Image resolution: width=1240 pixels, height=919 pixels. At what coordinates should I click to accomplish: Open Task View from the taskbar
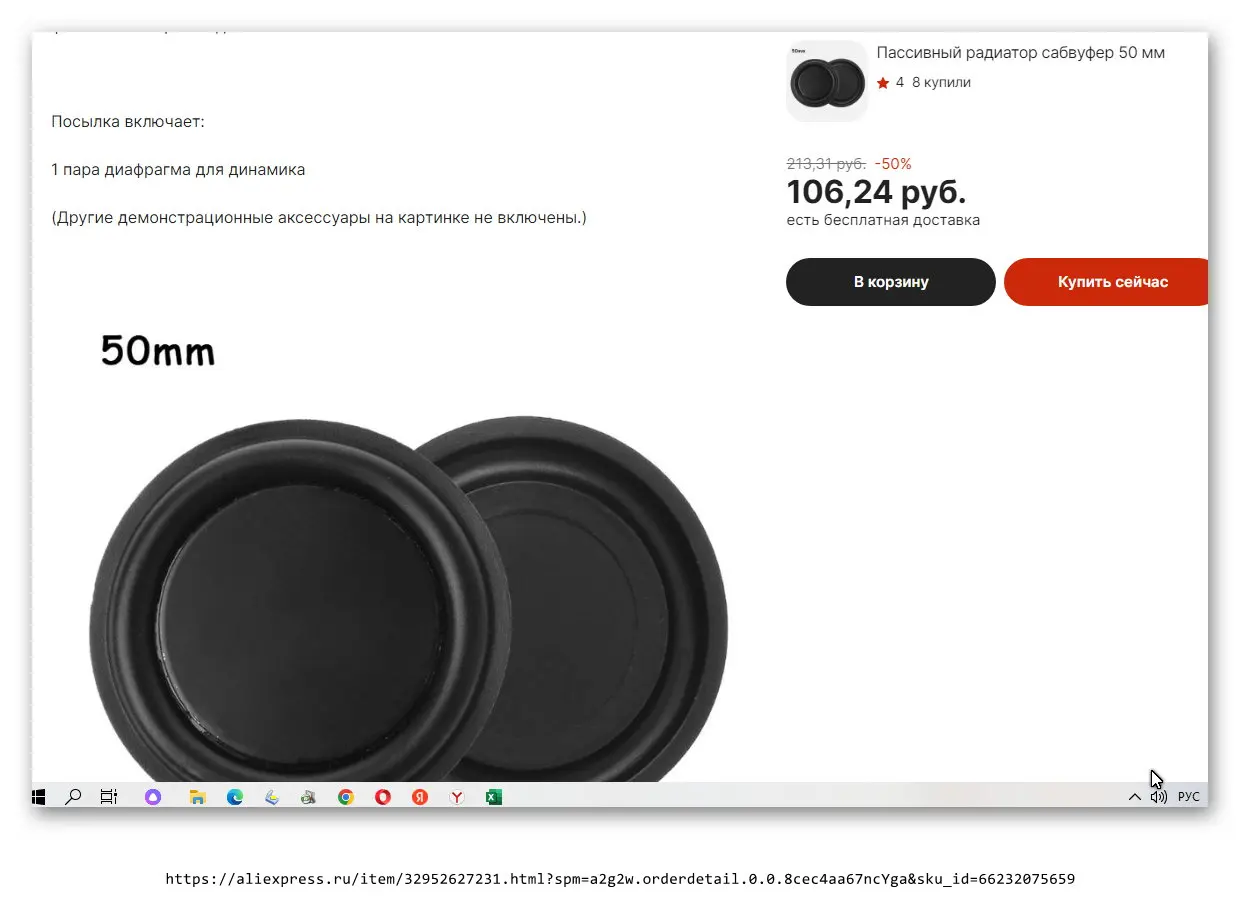(x=108, y=797)
